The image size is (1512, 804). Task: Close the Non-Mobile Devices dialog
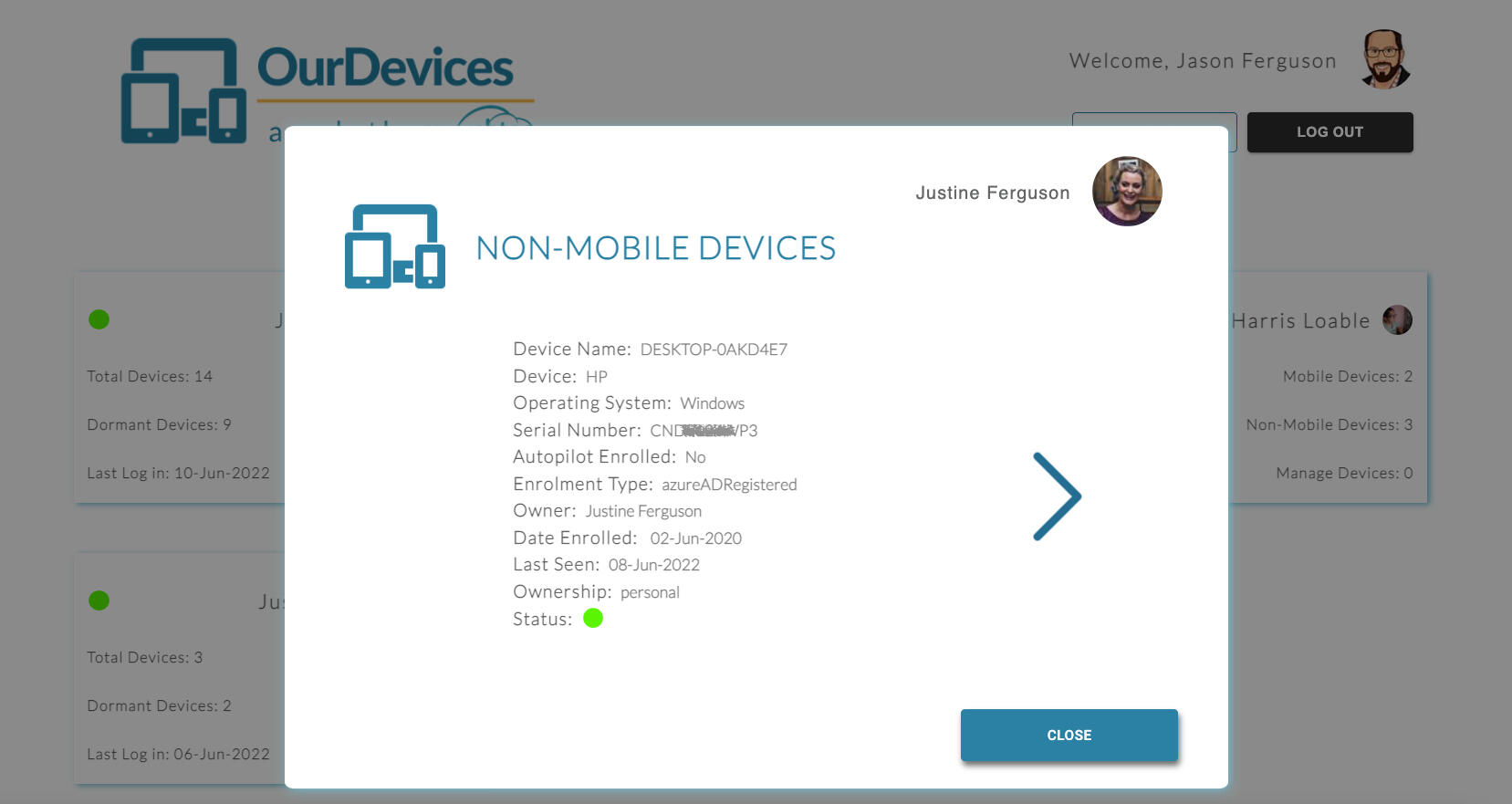point(1069,735)
